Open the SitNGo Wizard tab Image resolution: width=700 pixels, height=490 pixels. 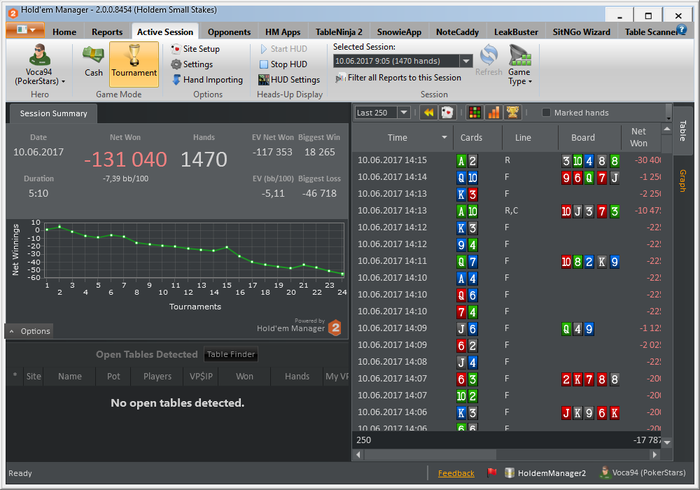[x=581, y=32]
